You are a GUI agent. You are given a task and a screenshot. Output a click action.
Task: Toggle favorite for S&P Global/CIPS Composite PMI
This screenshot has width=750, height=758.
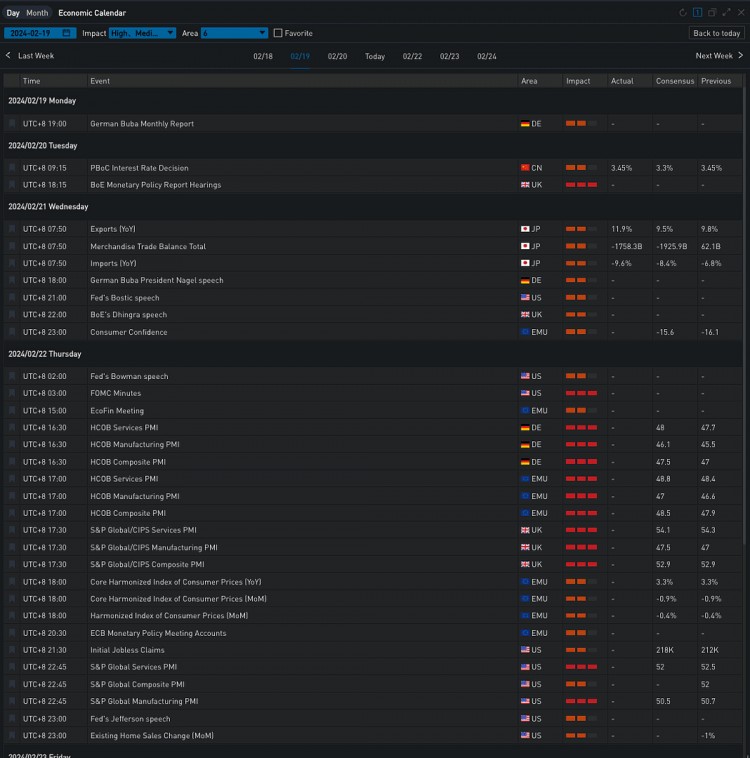point(12,564)
